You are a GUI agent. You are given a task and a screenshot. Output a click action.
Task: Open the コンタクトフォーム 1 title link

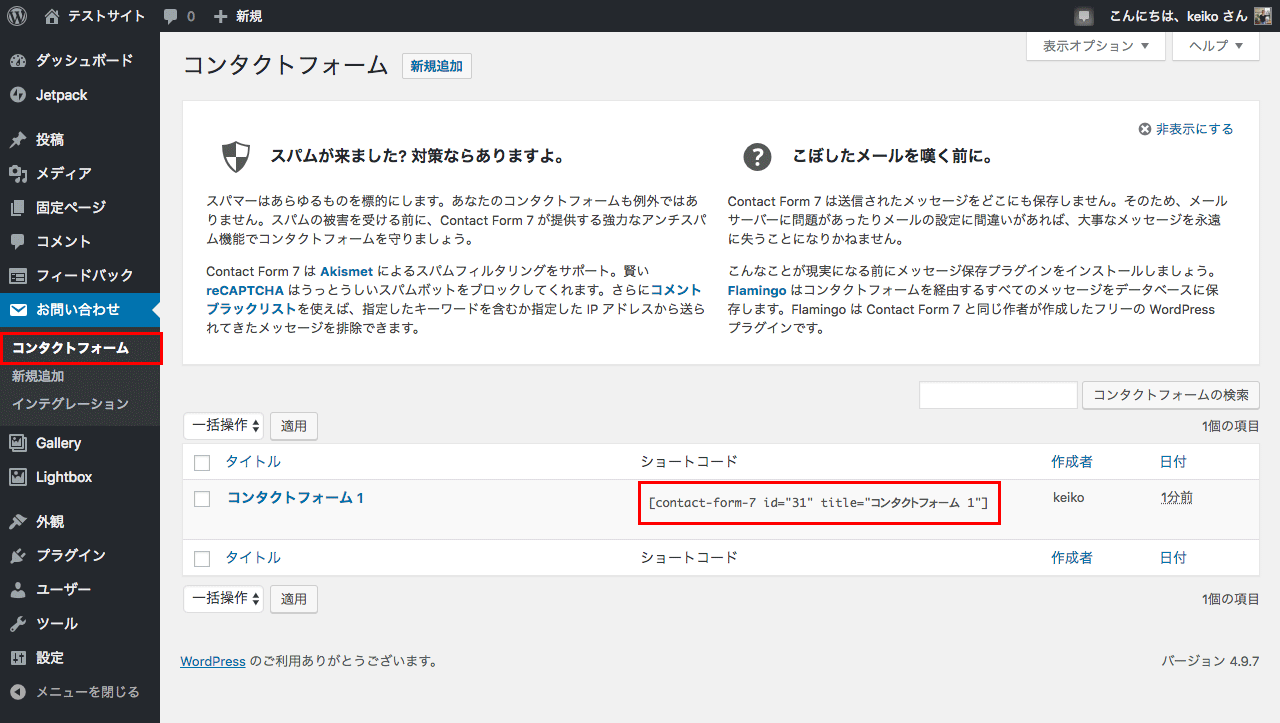click(x=295, y=497)
